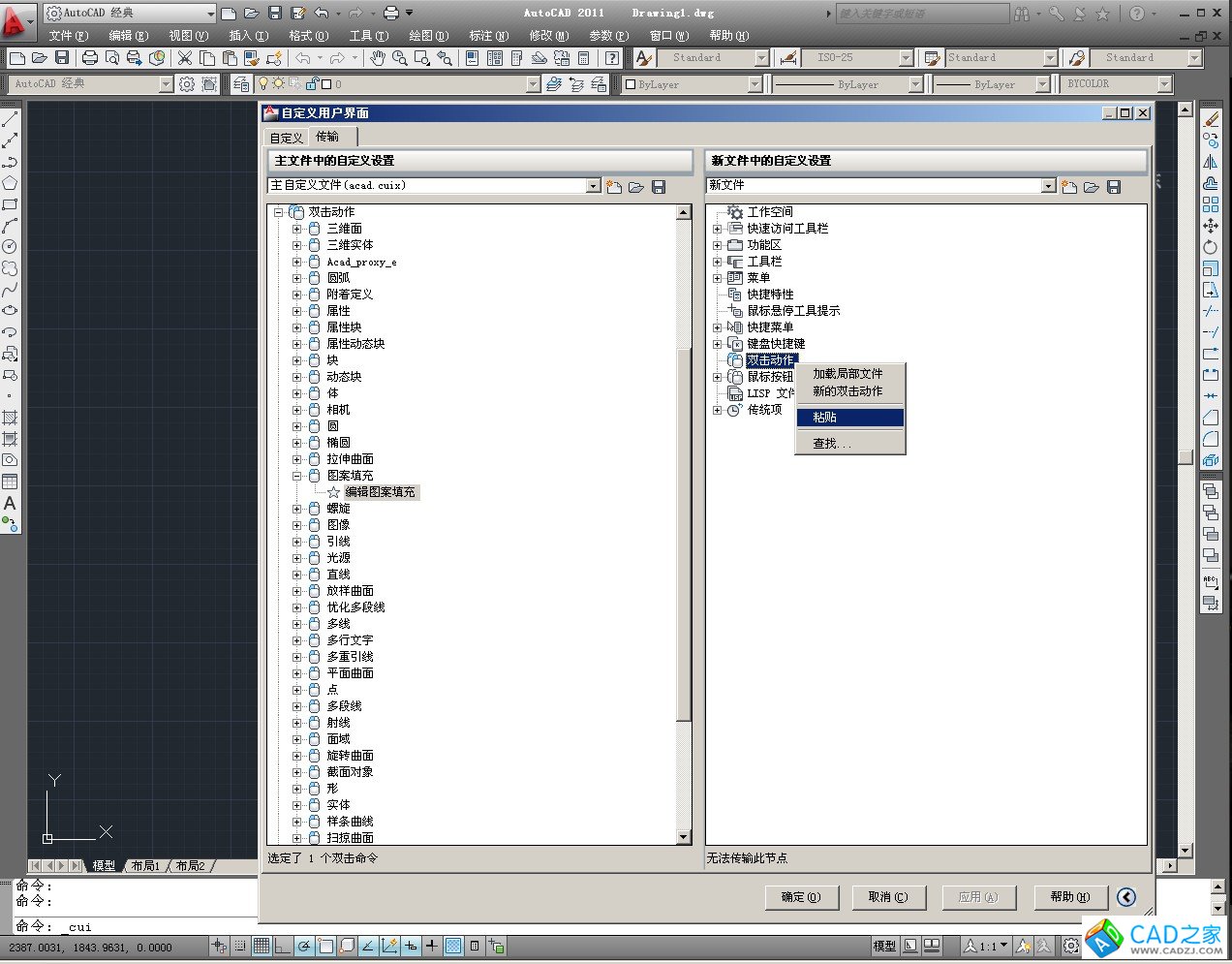Screen dimensions: 1232x964
Task: Click the Pan hand tool icon
Action: [377, 58]
